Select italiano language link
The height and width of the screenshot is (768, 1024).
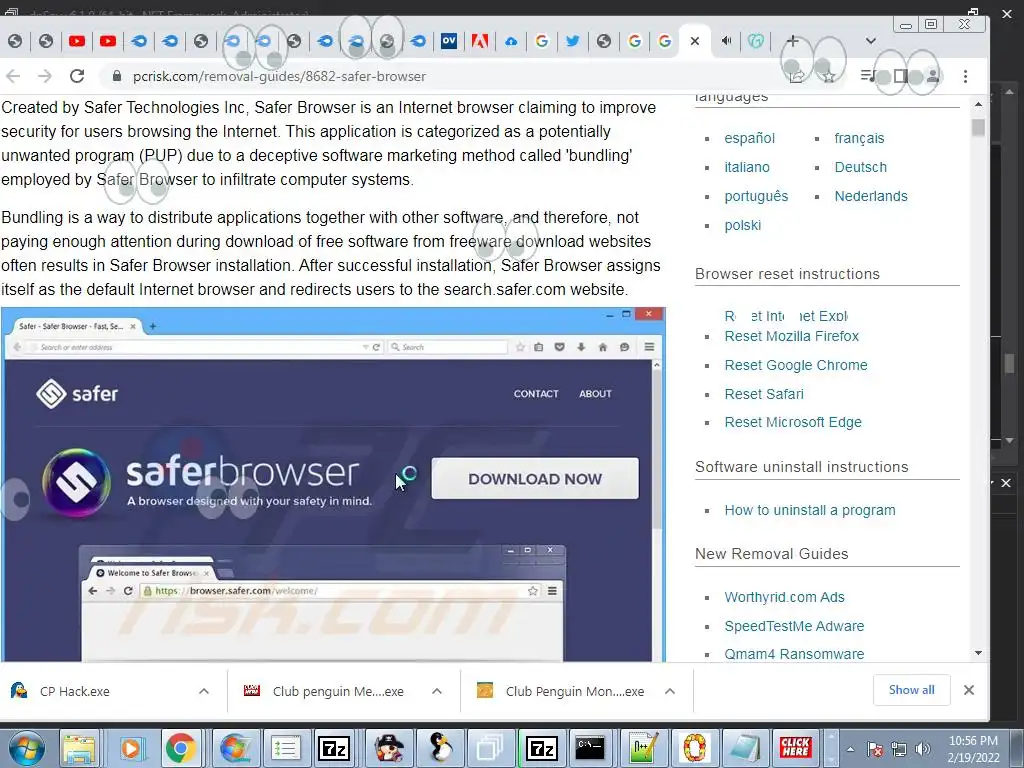tap(746, 167)
